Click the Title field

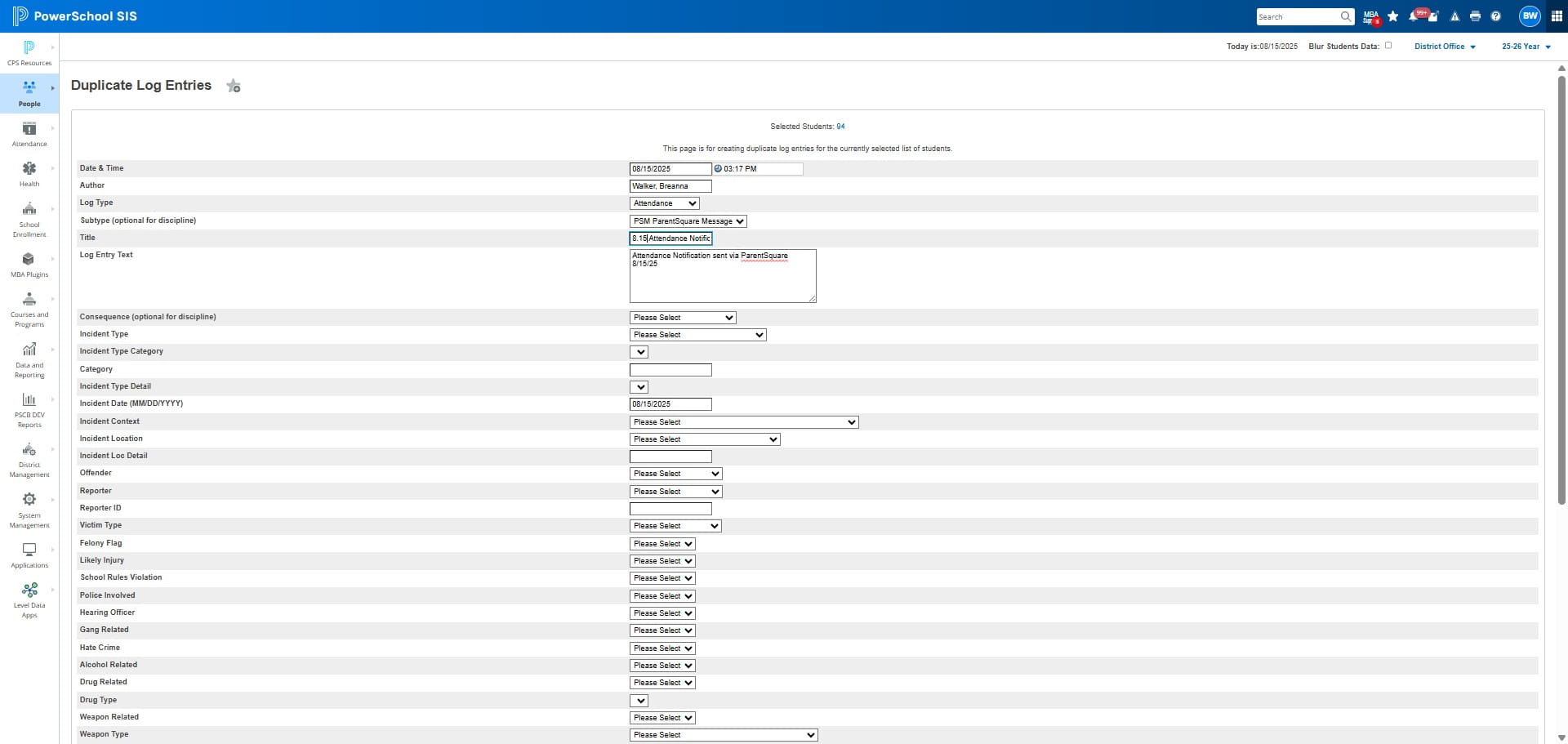(x=670, y=238)
